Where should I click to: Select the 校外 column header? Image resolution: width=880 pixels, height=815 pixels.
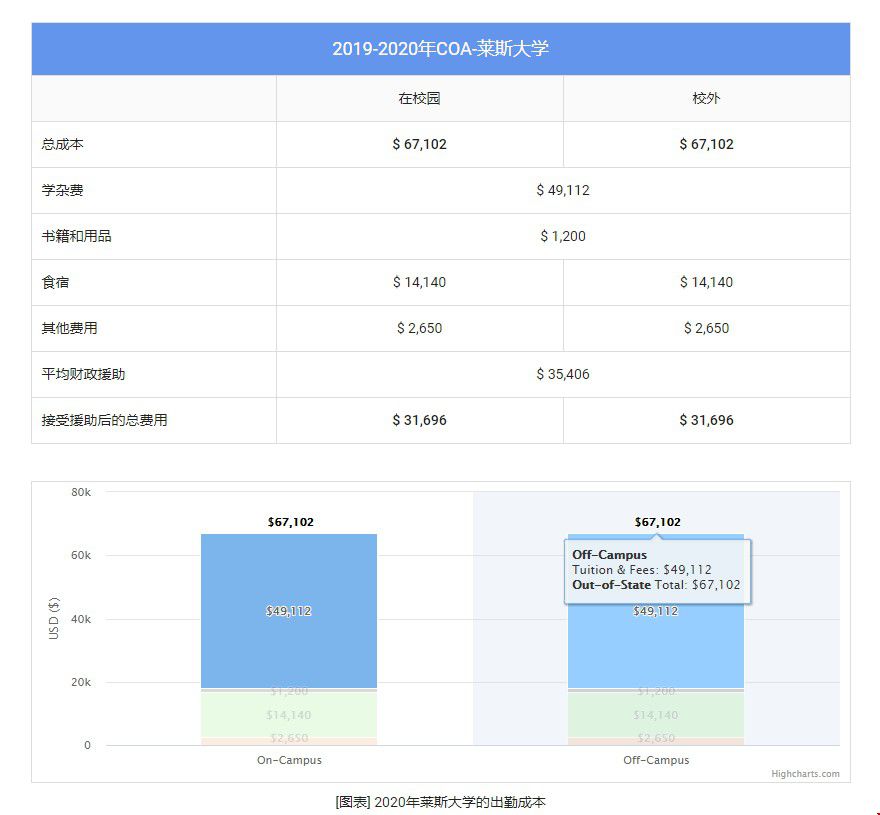(706, 98)
